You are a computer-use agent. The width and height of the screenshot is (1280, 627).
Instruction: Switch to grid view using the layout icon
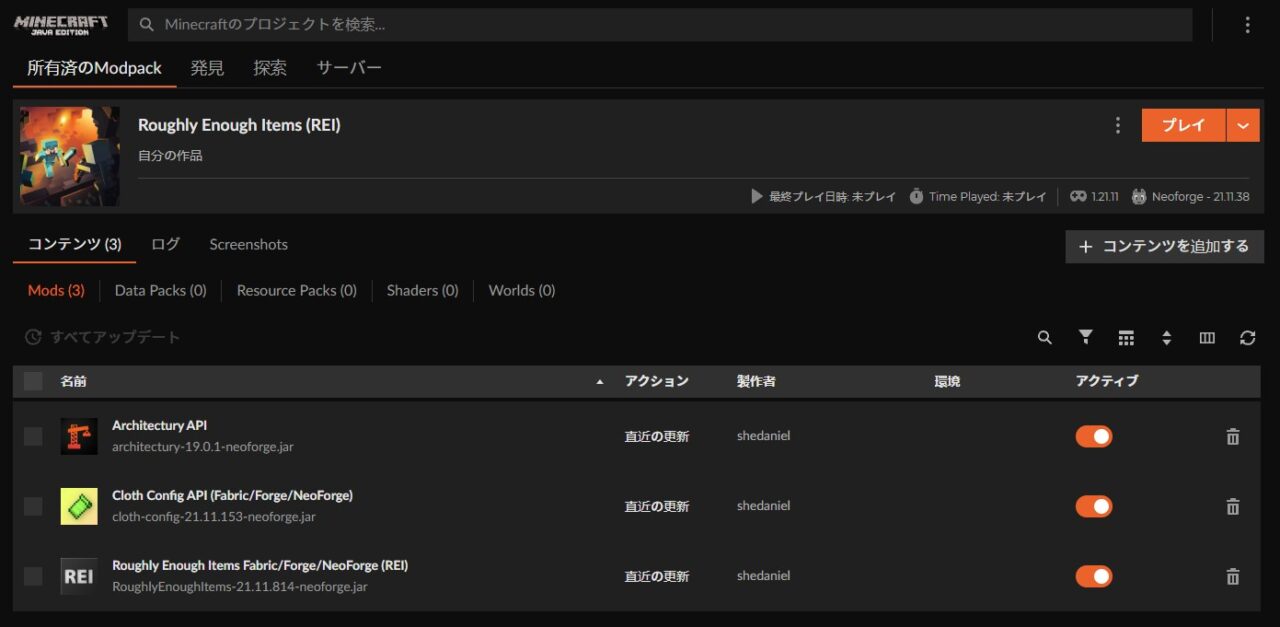1126,338
